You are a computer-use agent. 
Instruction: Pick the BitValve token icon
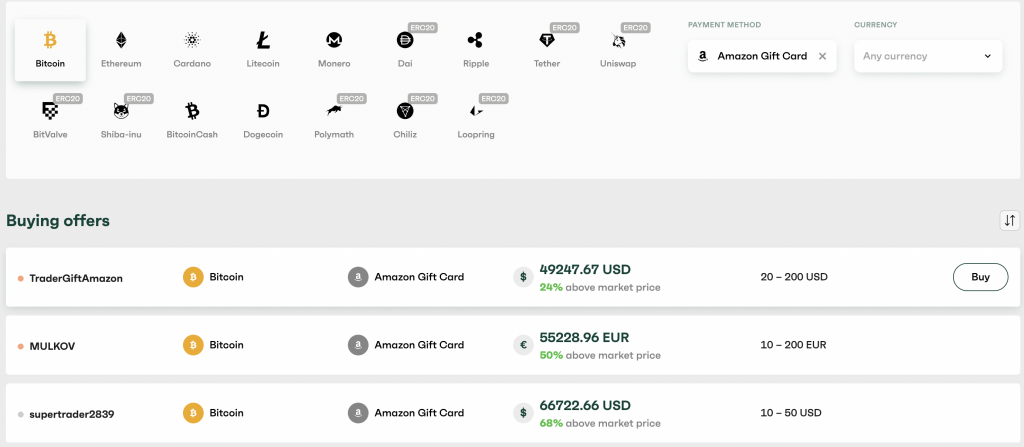click(50, 111)
